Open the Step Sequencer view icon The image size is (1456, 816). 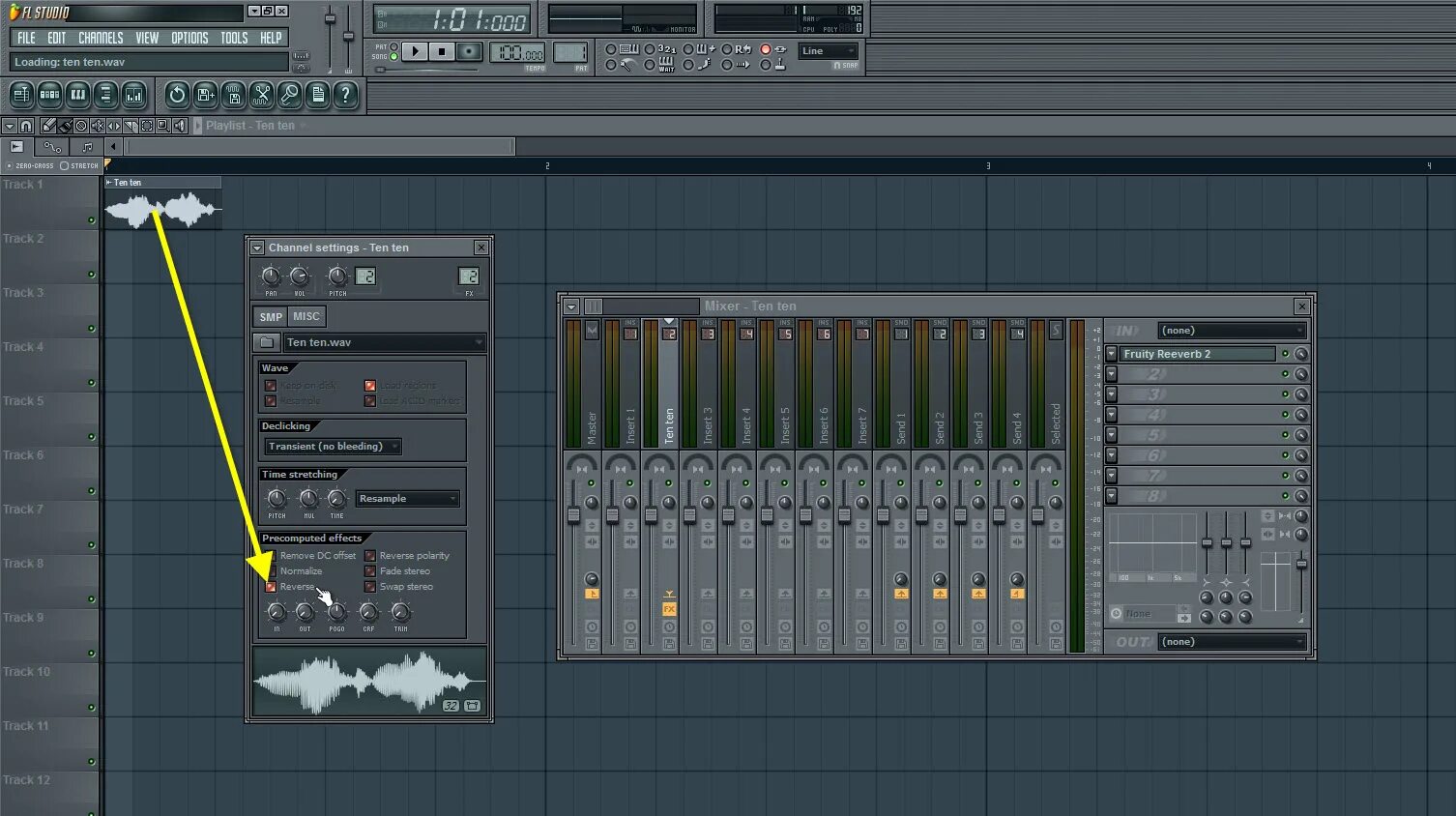49,95
